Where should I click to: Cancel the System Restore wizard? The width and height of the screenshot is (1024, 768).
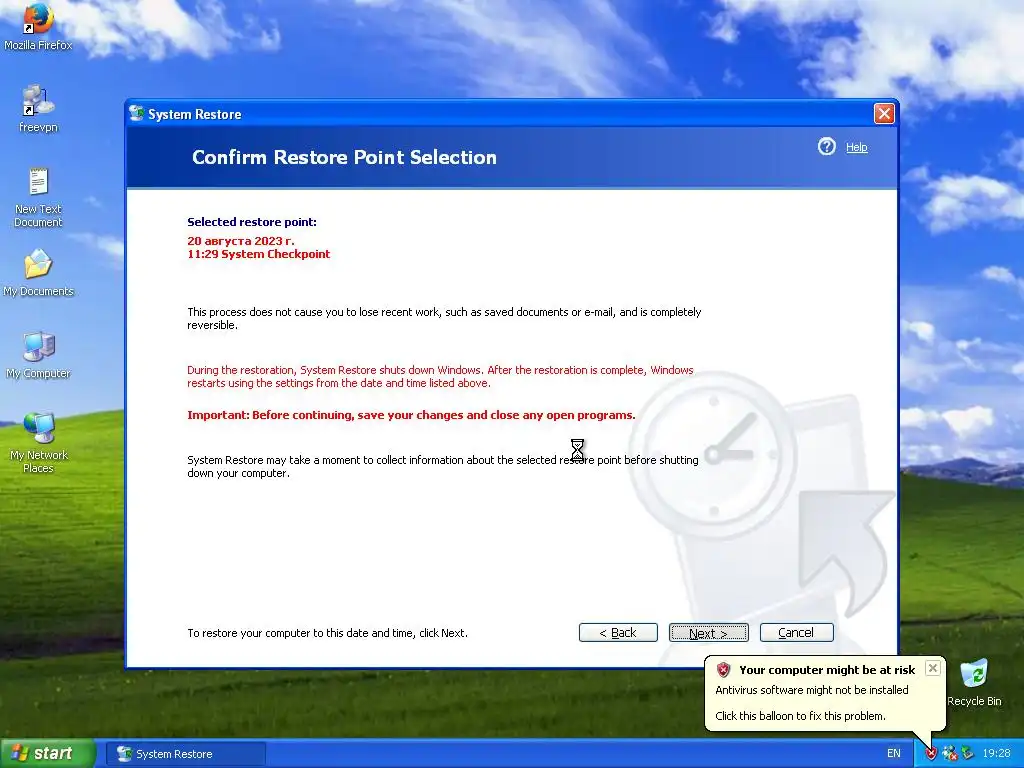(796, 632)
